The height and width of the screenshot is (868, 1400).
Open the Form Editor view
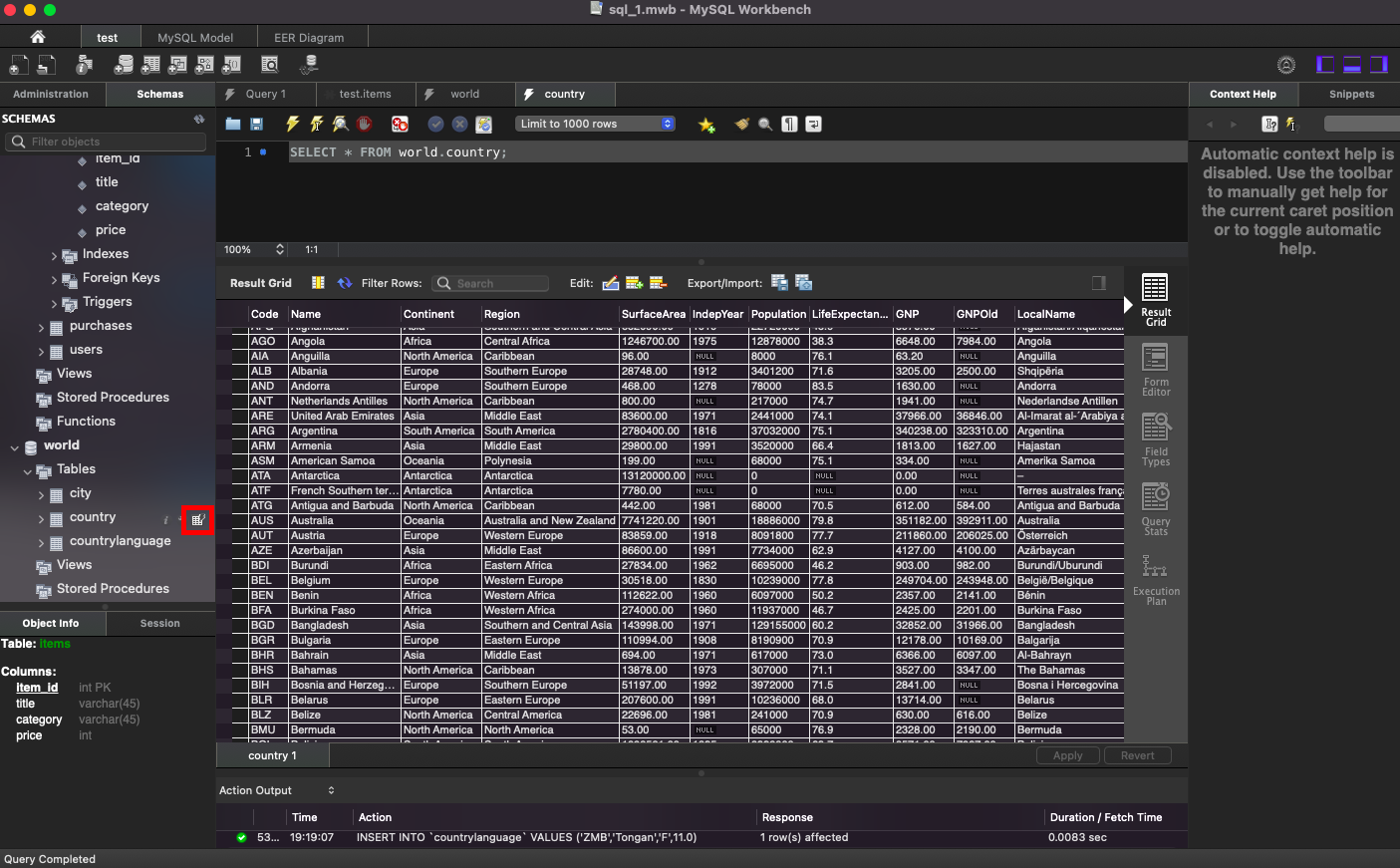pyautogui.click(x=1156, y=369)
